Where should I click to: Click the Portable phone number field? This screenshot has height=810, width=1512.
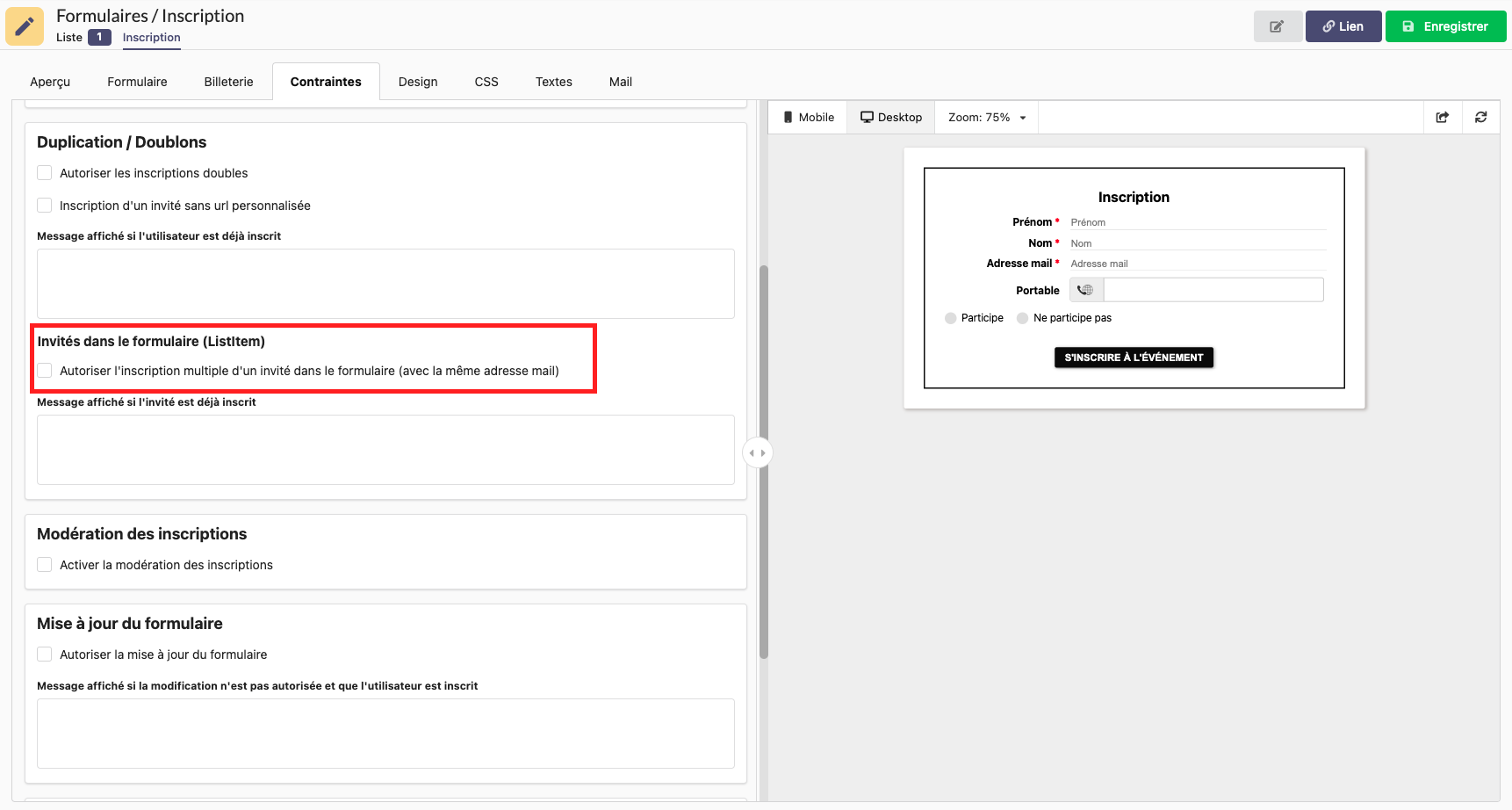tap(1213, 290)
